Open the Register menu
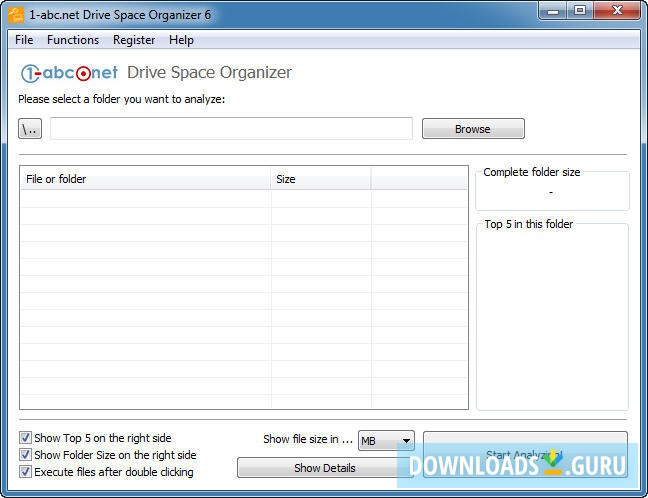This screenshot has height=498, width=648. [x=134, y=40]
